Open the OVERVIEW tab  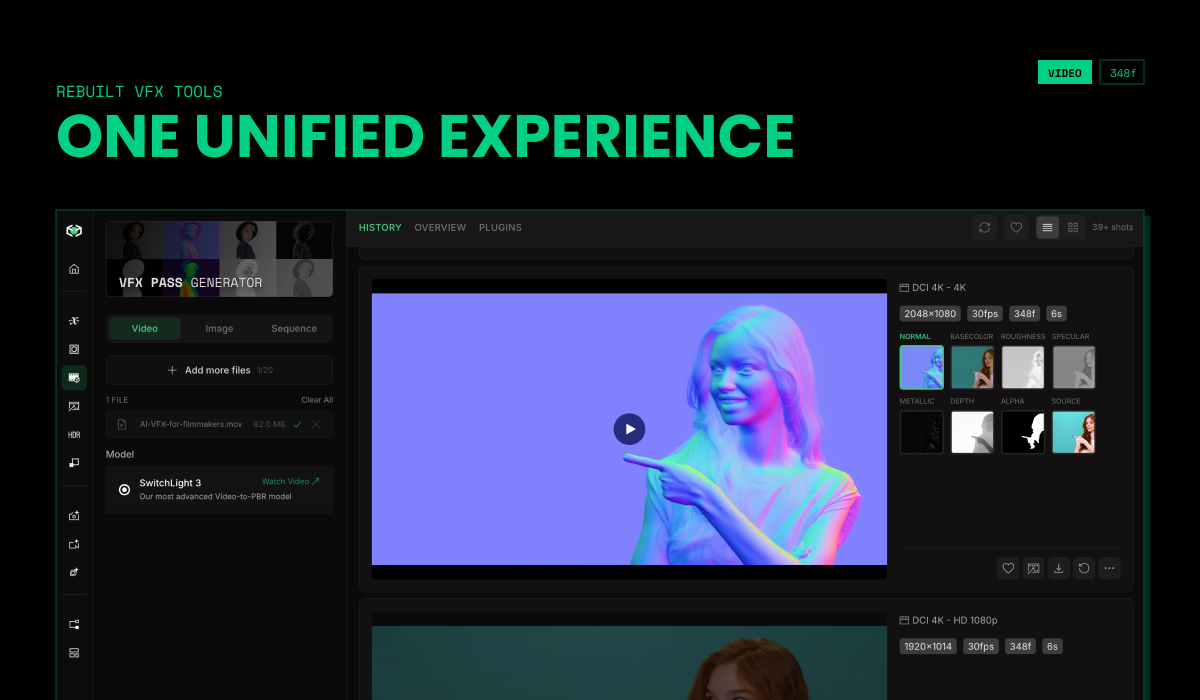(x=440, y=228)
